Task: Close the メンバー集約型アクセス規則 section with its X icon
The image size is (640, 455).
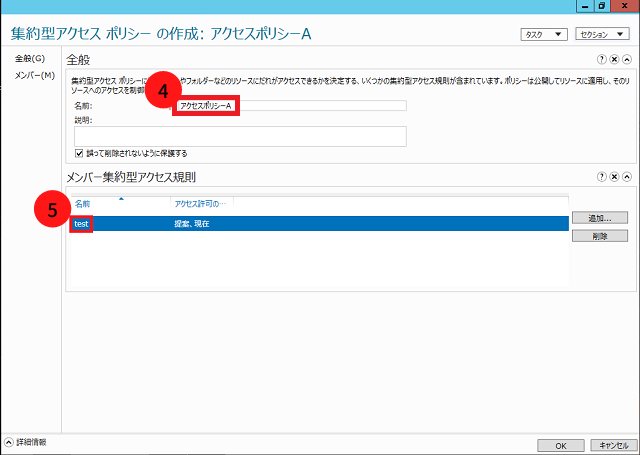Action: 615,176
